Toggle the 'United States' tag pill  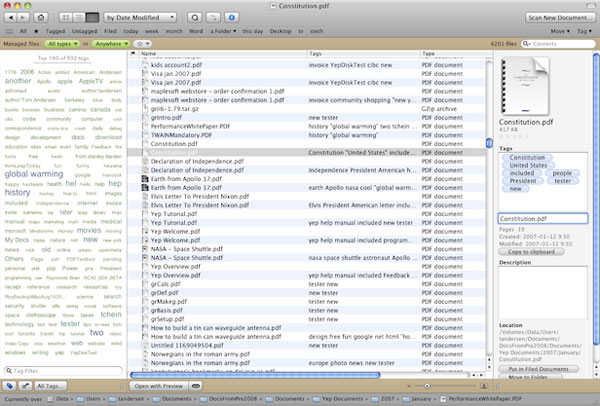coord(527,165)
